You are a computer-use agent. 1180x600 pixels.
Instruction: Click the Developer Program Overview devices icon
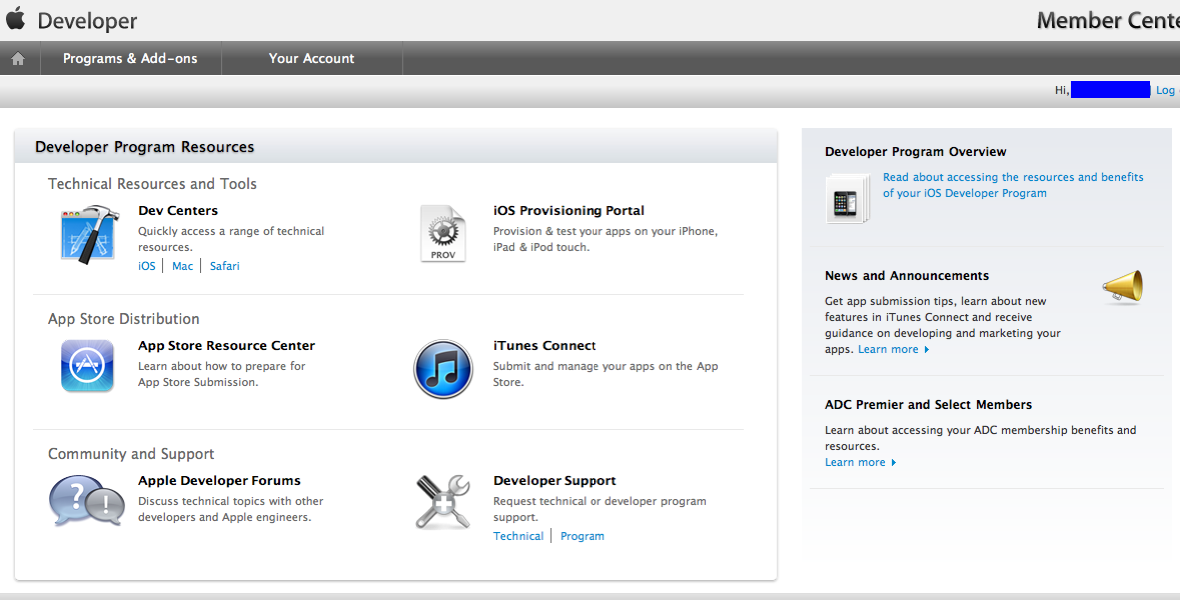[842, 197]
